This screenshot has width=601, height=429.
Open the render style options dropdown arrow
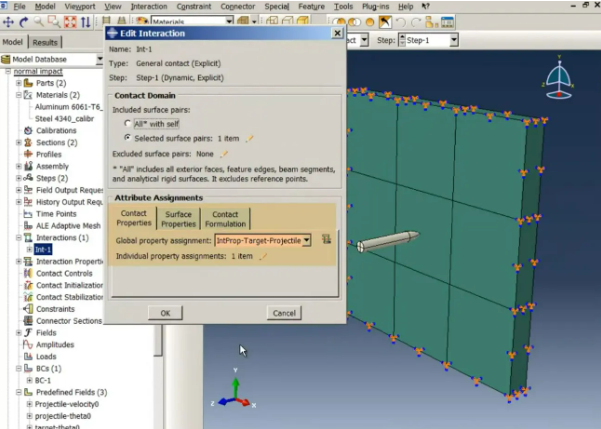point(254,21)
